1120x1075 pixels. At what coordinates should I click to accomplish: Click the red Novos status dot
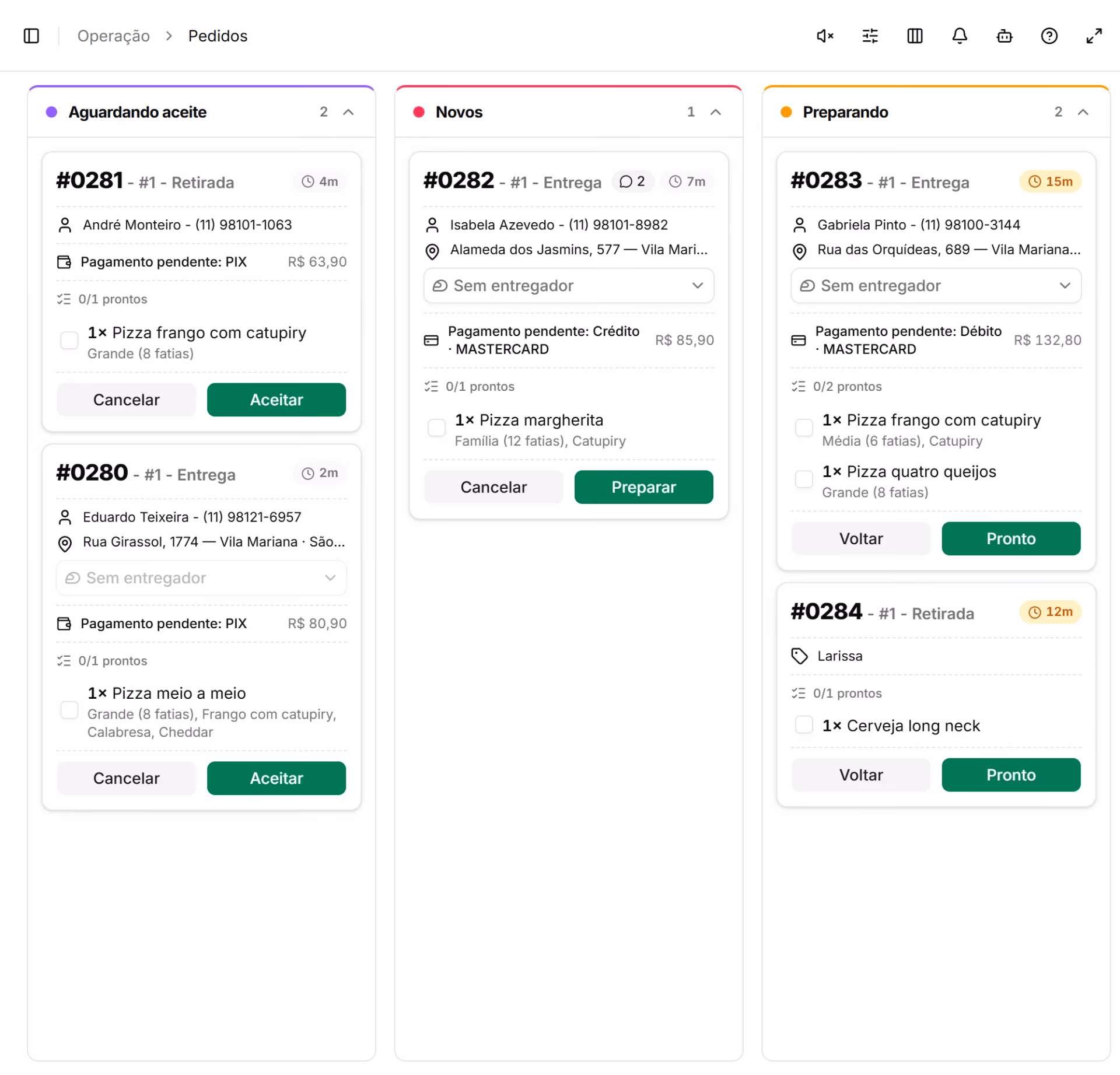tap(419, 112)
